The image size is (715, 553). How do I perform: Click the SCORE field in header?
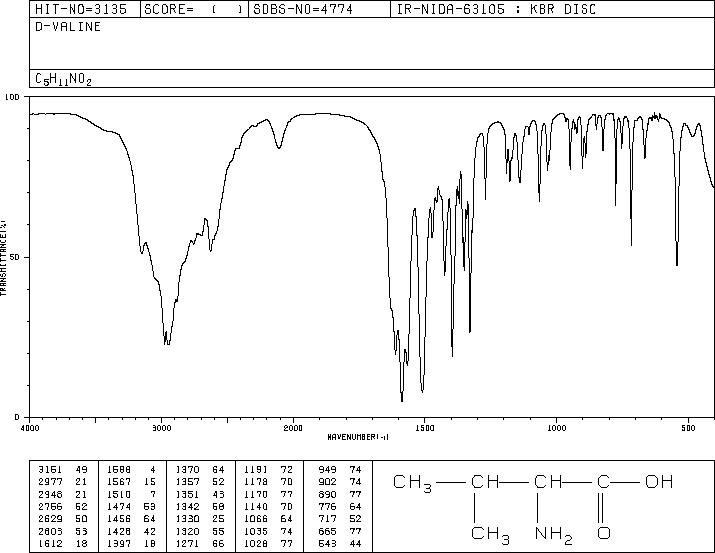tap(194, 9)
